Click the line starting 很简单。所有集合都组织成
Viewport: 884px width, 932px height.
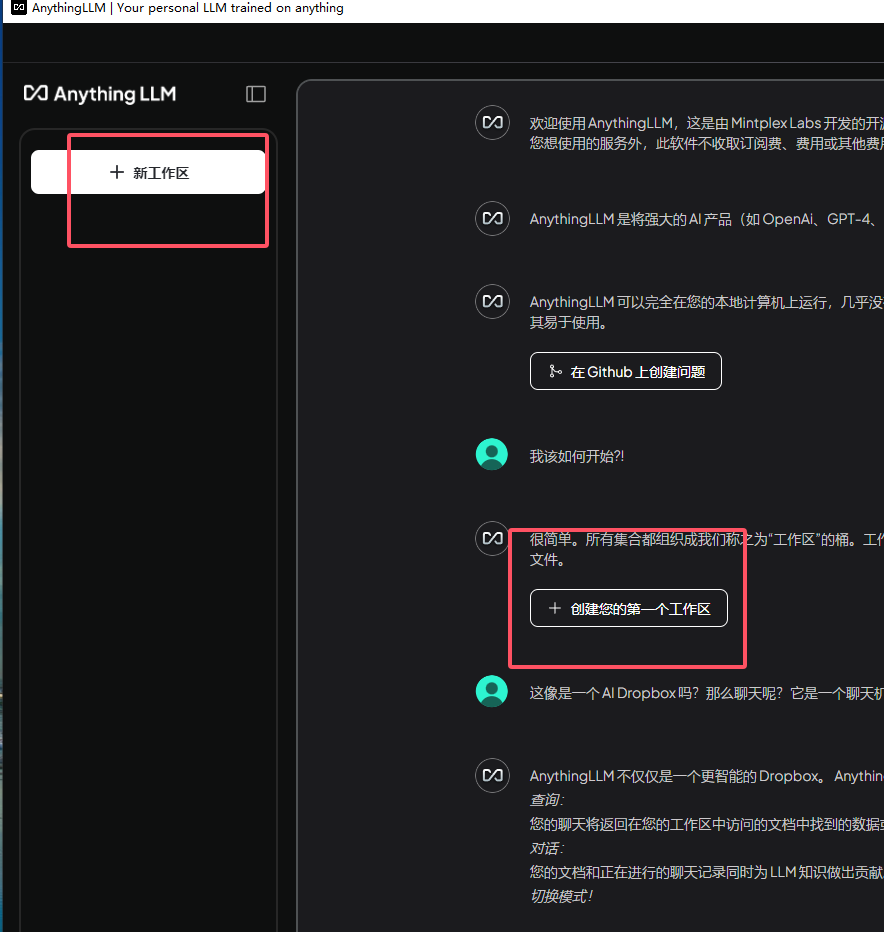coord(706,540)
